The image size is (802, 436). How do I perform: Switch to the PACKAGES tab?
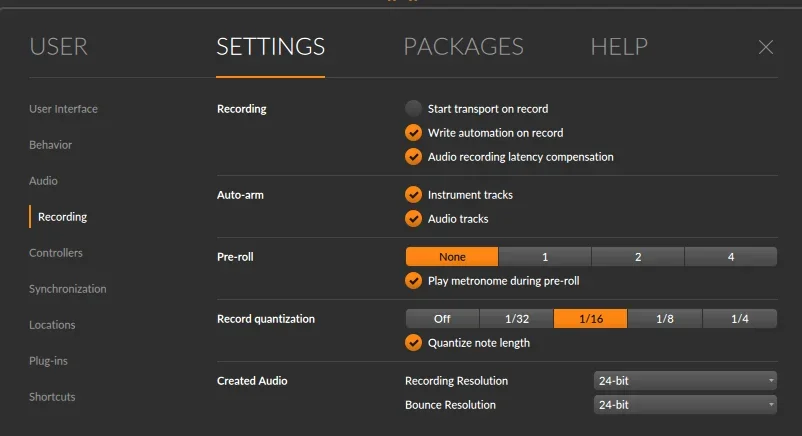point(463,47)
